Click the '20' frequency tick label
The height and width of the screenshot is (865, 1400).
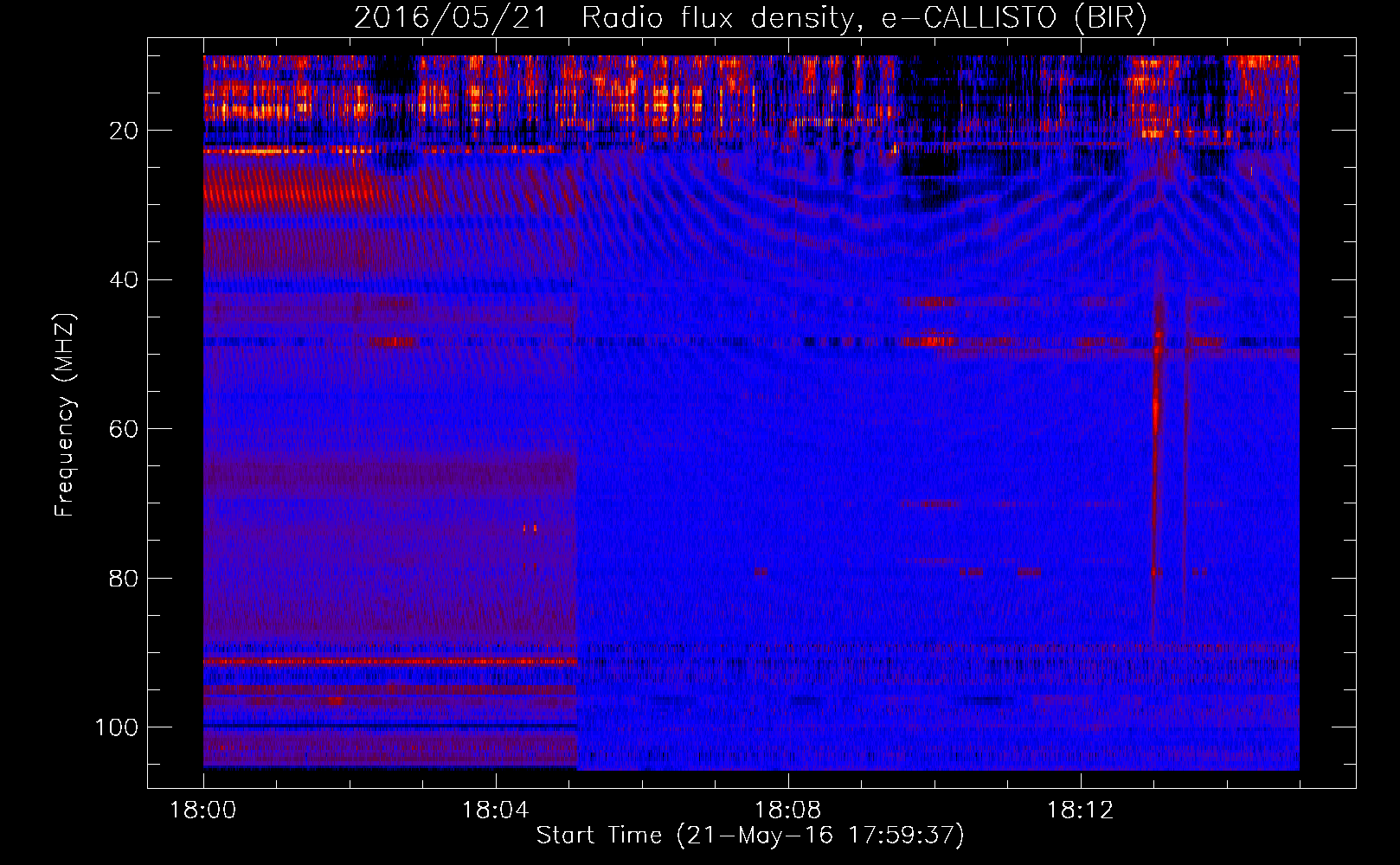click(124, 131)
